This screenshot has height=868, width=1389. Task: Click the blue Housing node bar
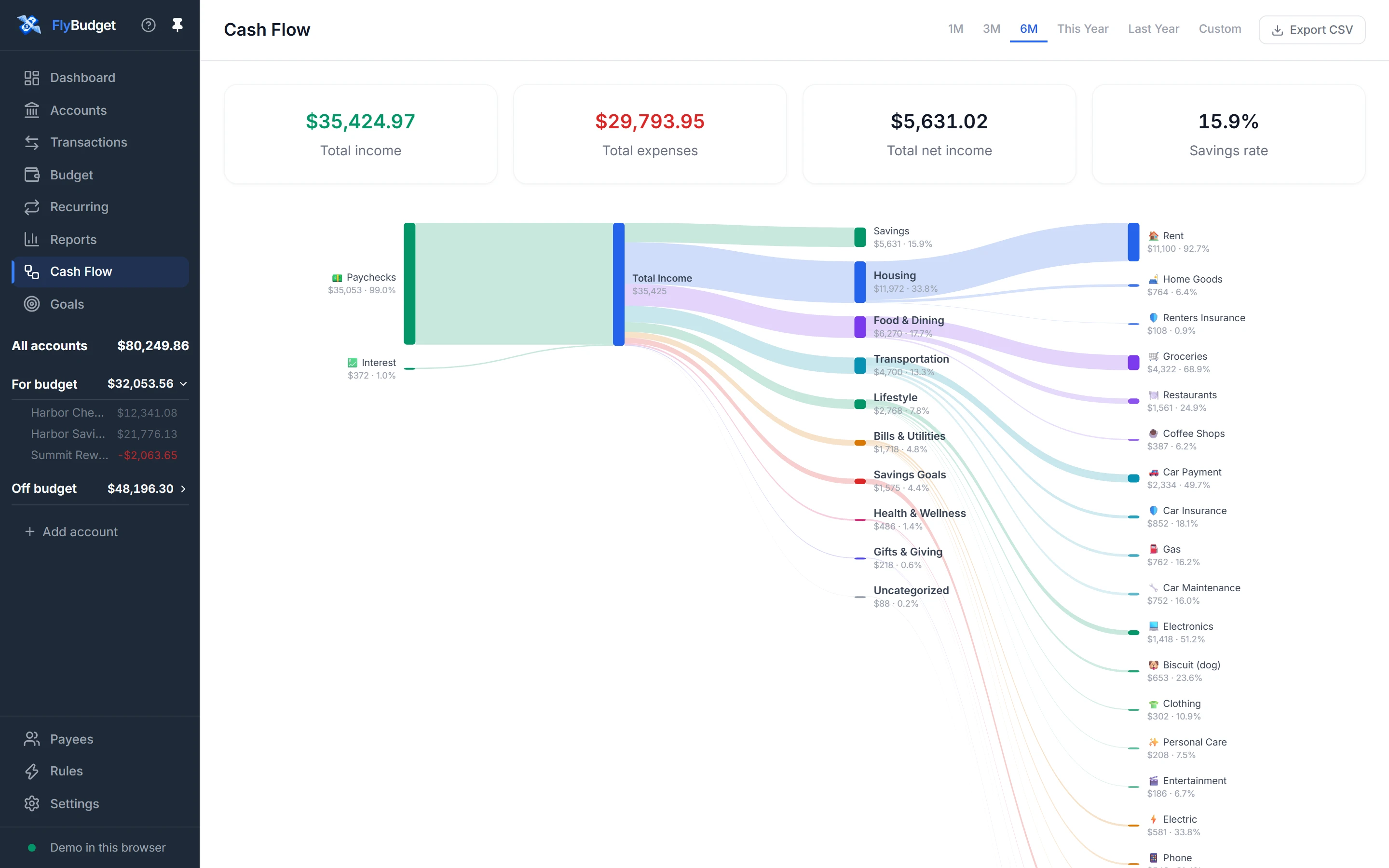(860, 282)
